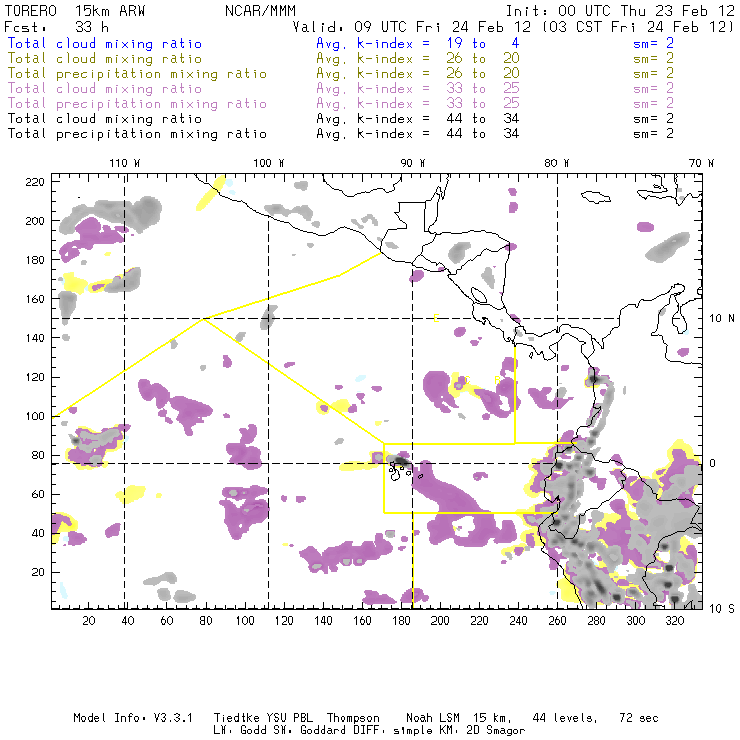Screen dimensions: 740x740
Task: Click the '100' tick on vertical axis
Action: (x=35, y=416)
